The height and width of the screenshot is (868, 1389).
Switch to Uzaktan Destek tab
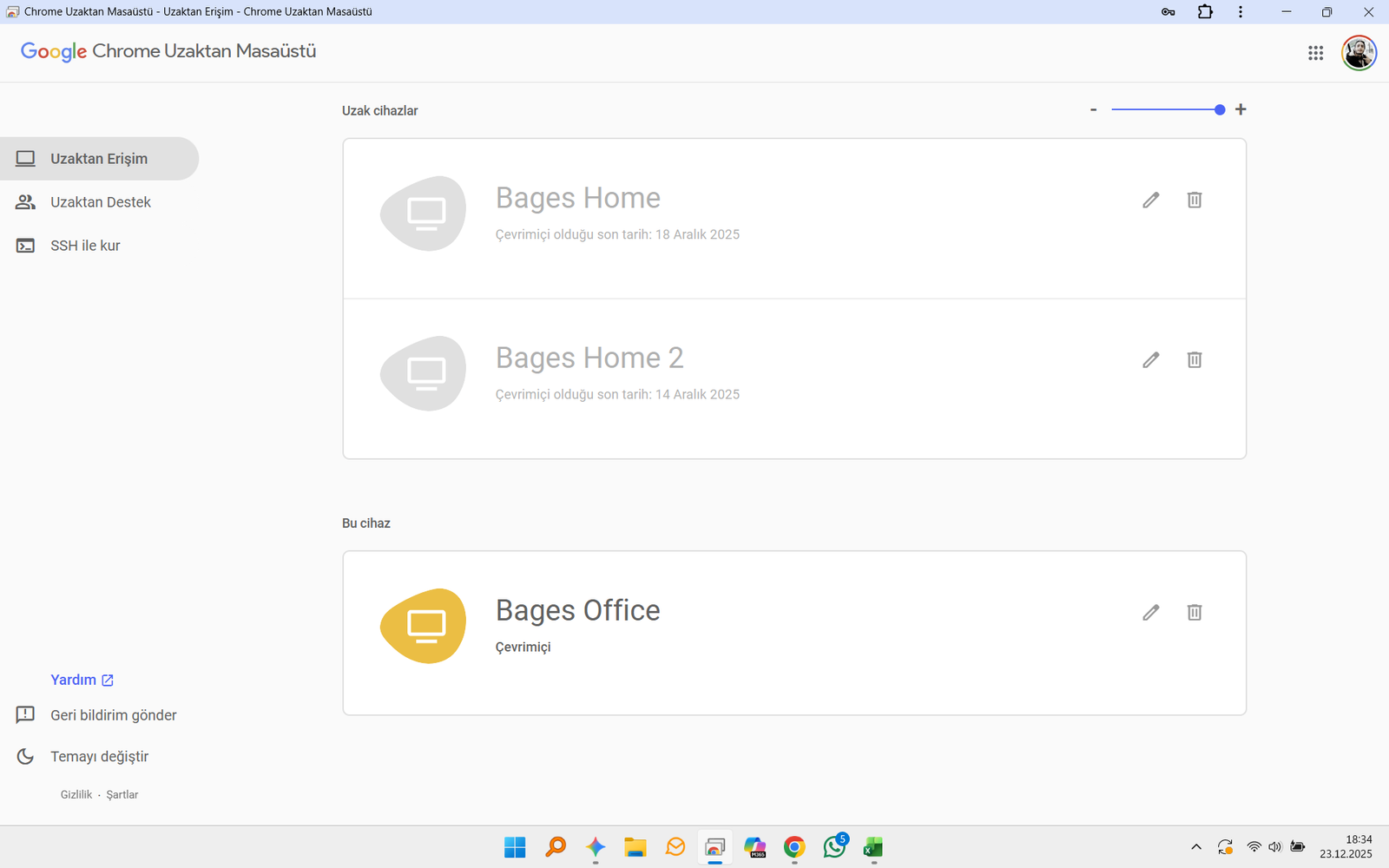pyautogui.click(x=100, y=202)
